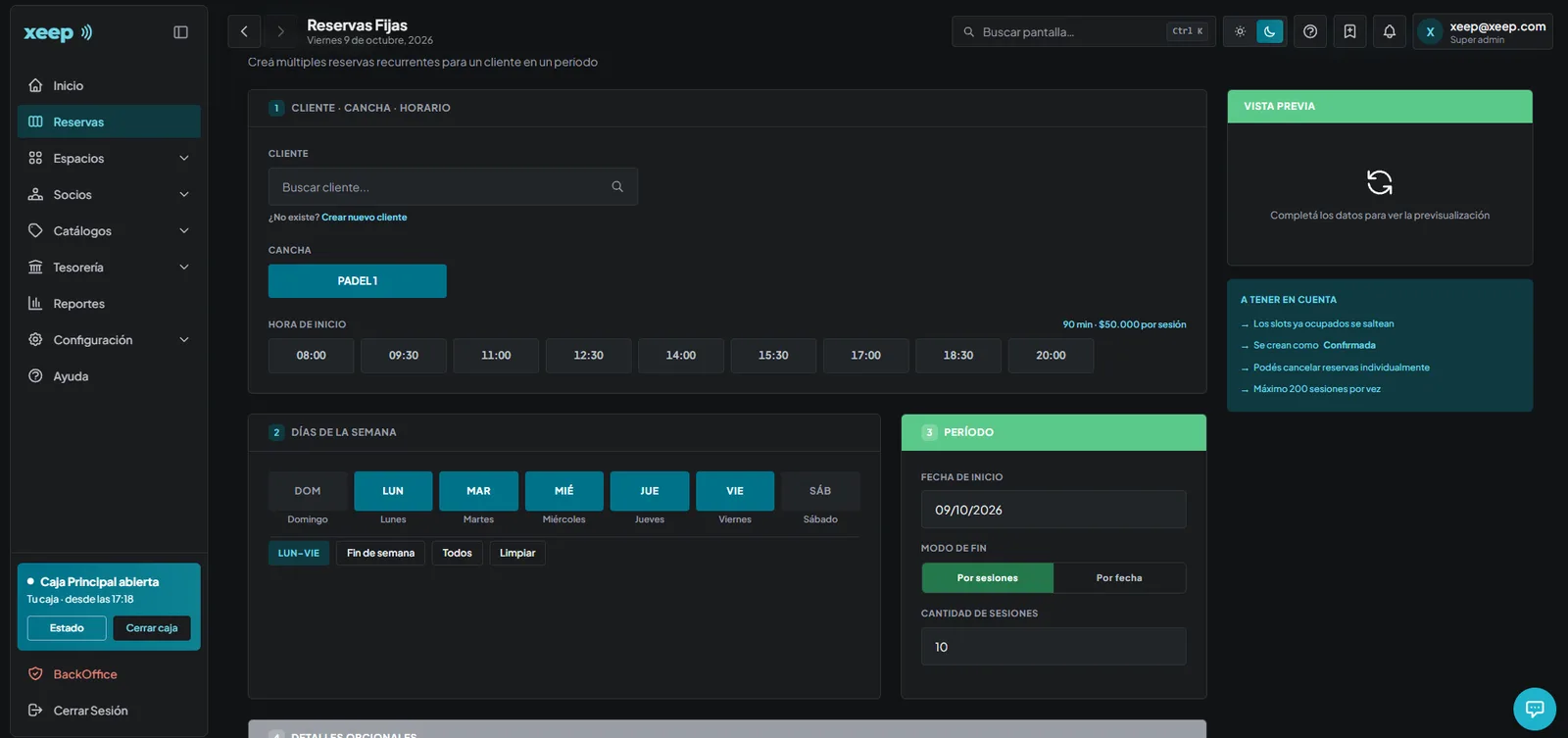This screenshot has width=1568, height=738.
Task: Expand the Catálogos menu
Action: (109, 230)
